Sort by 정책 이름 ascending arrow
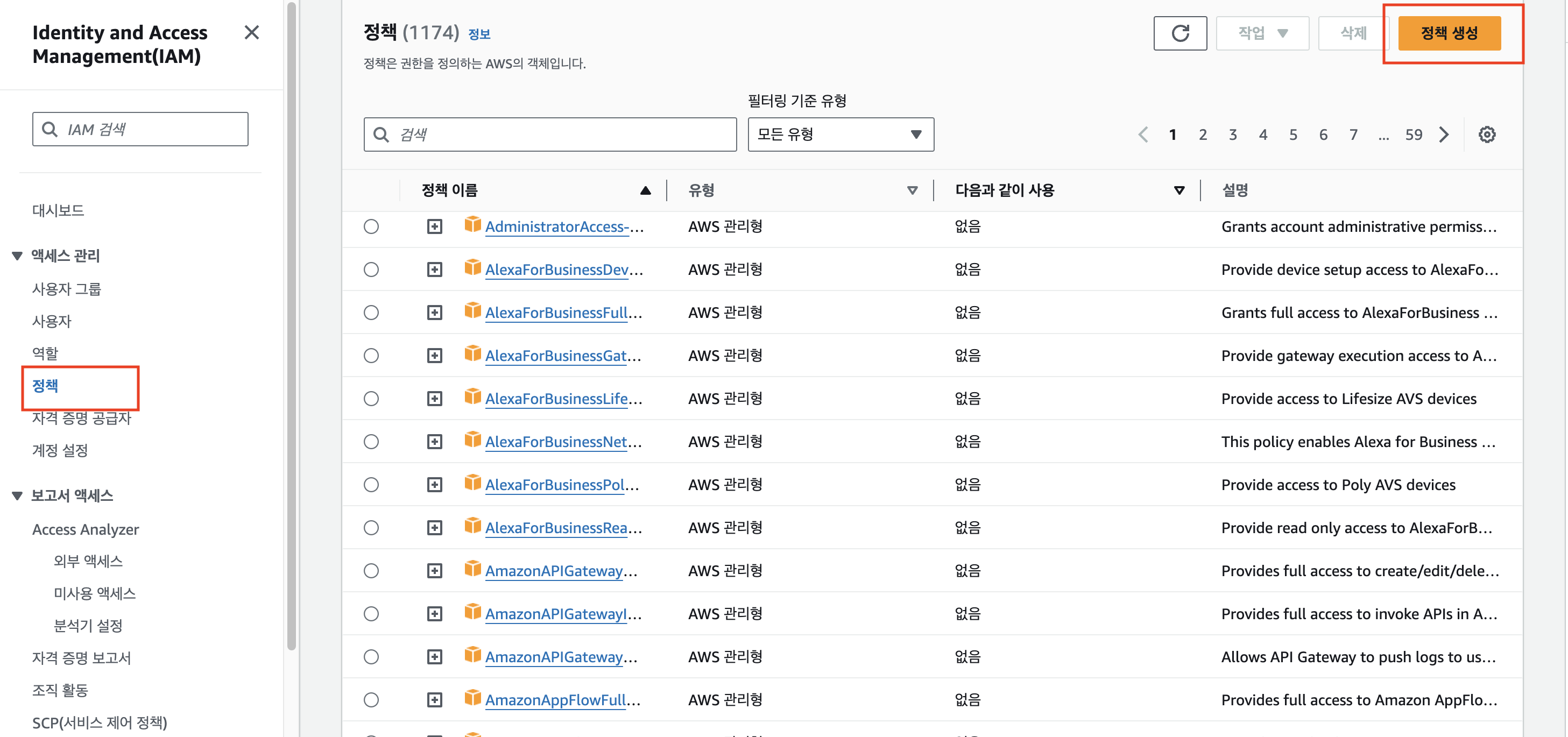 pos(645,190)
